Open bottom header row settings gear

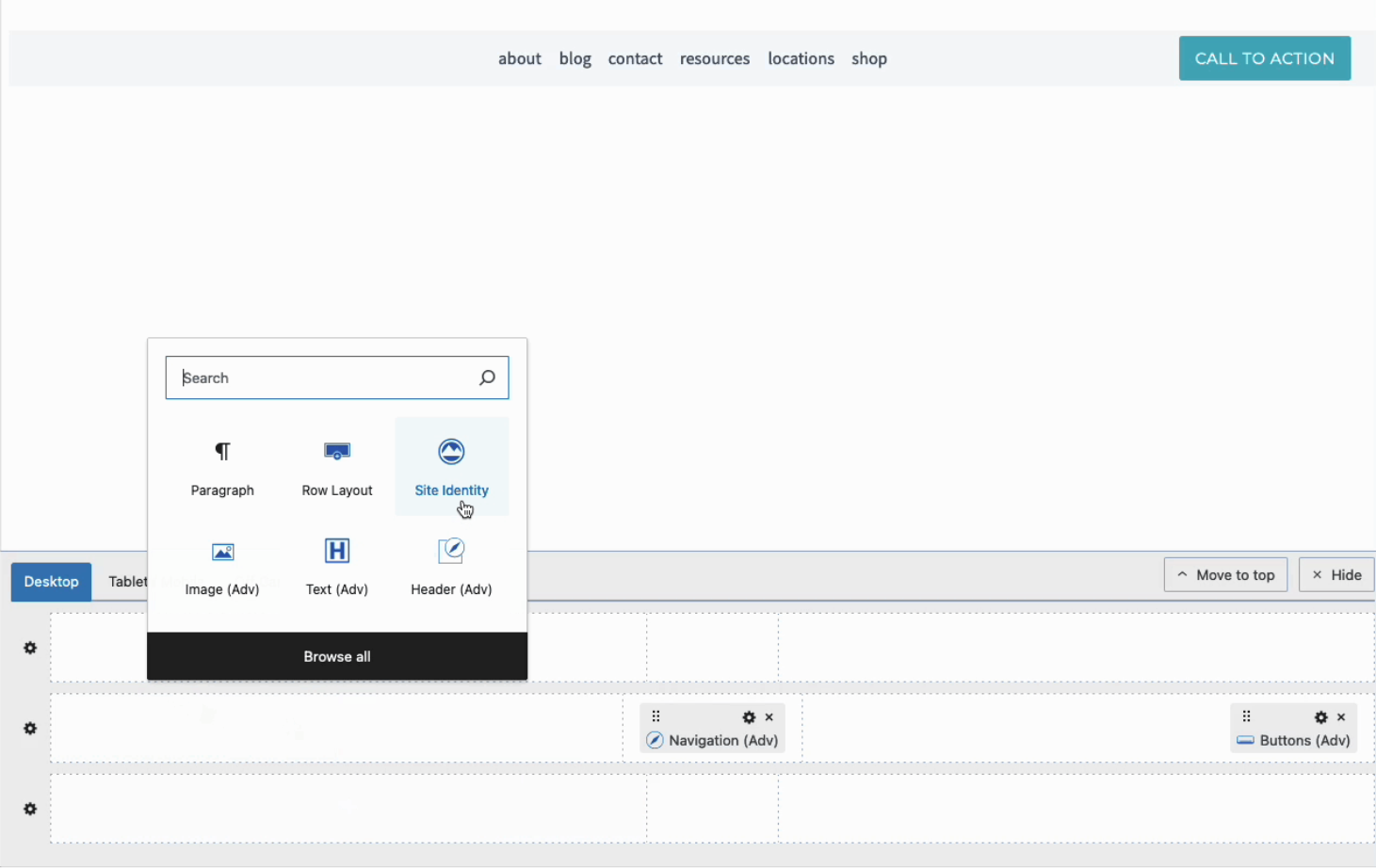point(30,810)
